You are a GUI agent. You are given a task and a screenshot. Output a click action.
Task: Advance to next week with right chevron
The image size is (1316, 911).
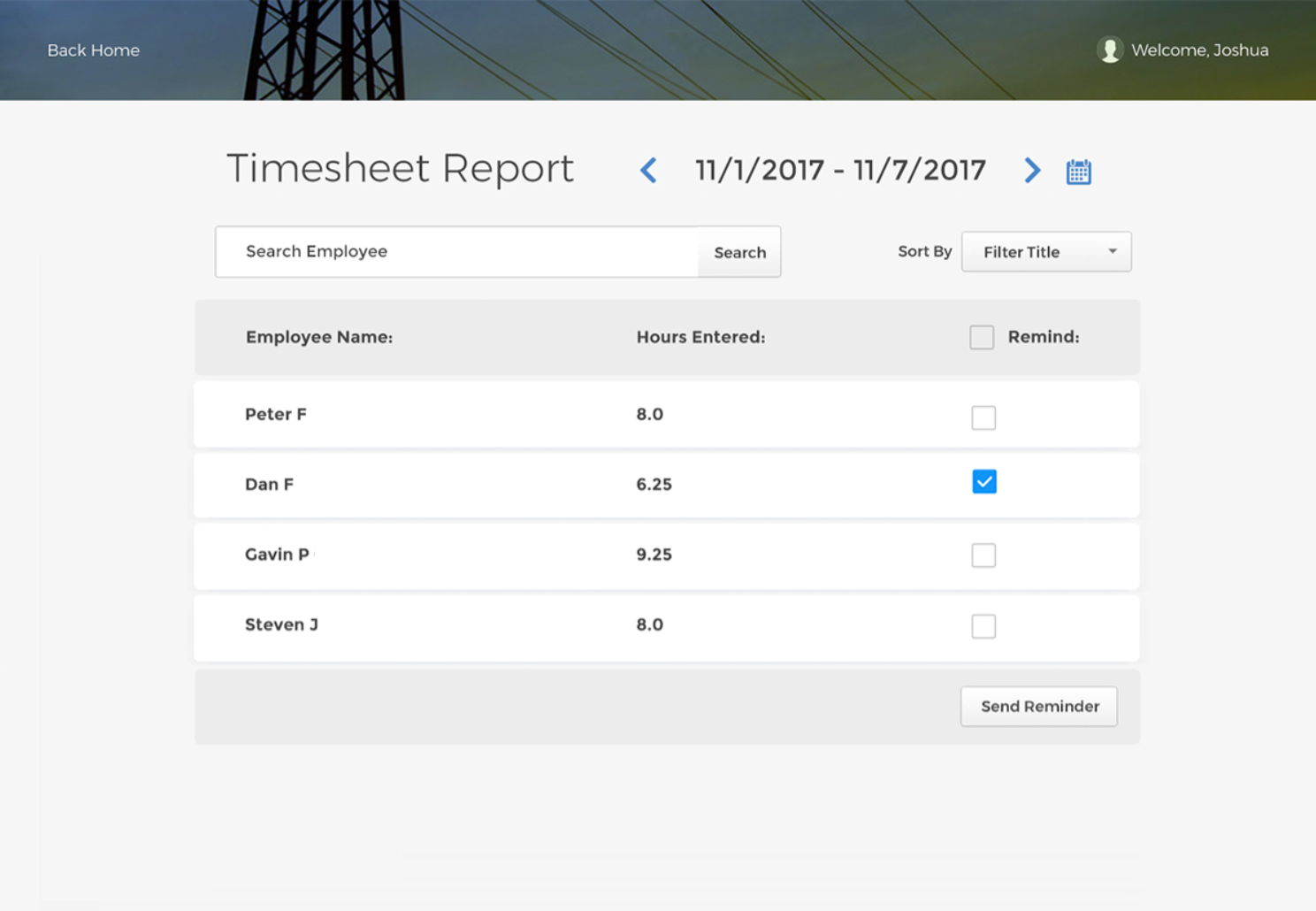tap(1032, 170)
